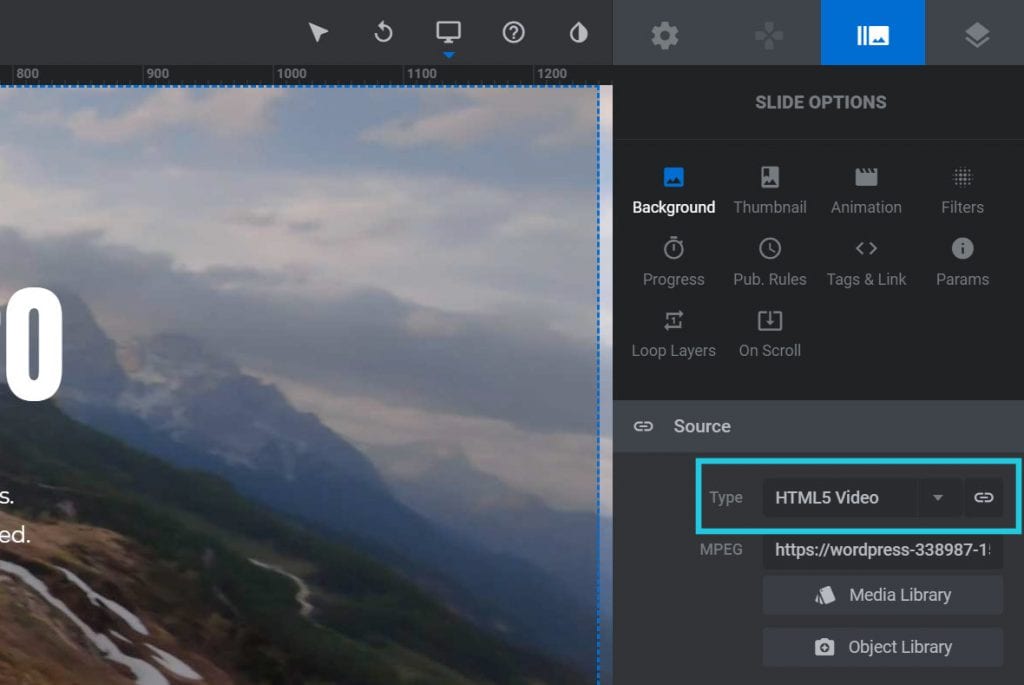1024x685 pixels.
Task: Click inside the MPEG URL field
Action: (x=882, y=549)
